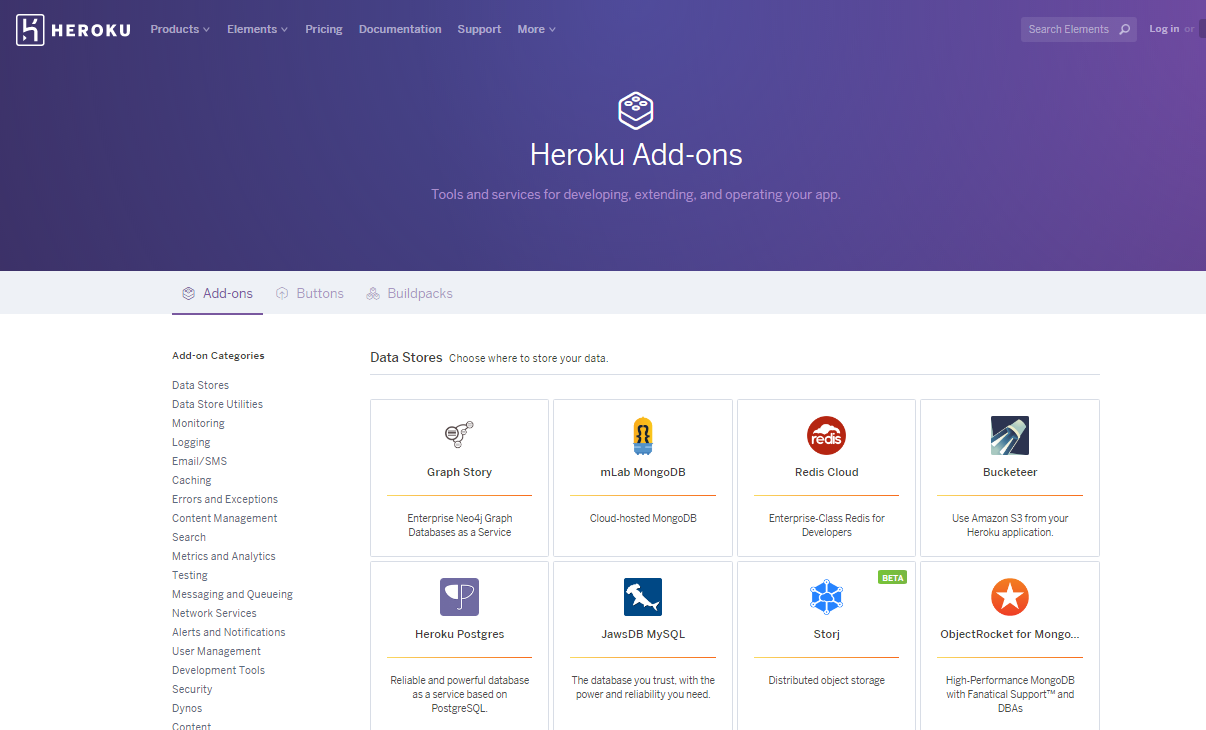Open the Network Services category

click(214, 613)
